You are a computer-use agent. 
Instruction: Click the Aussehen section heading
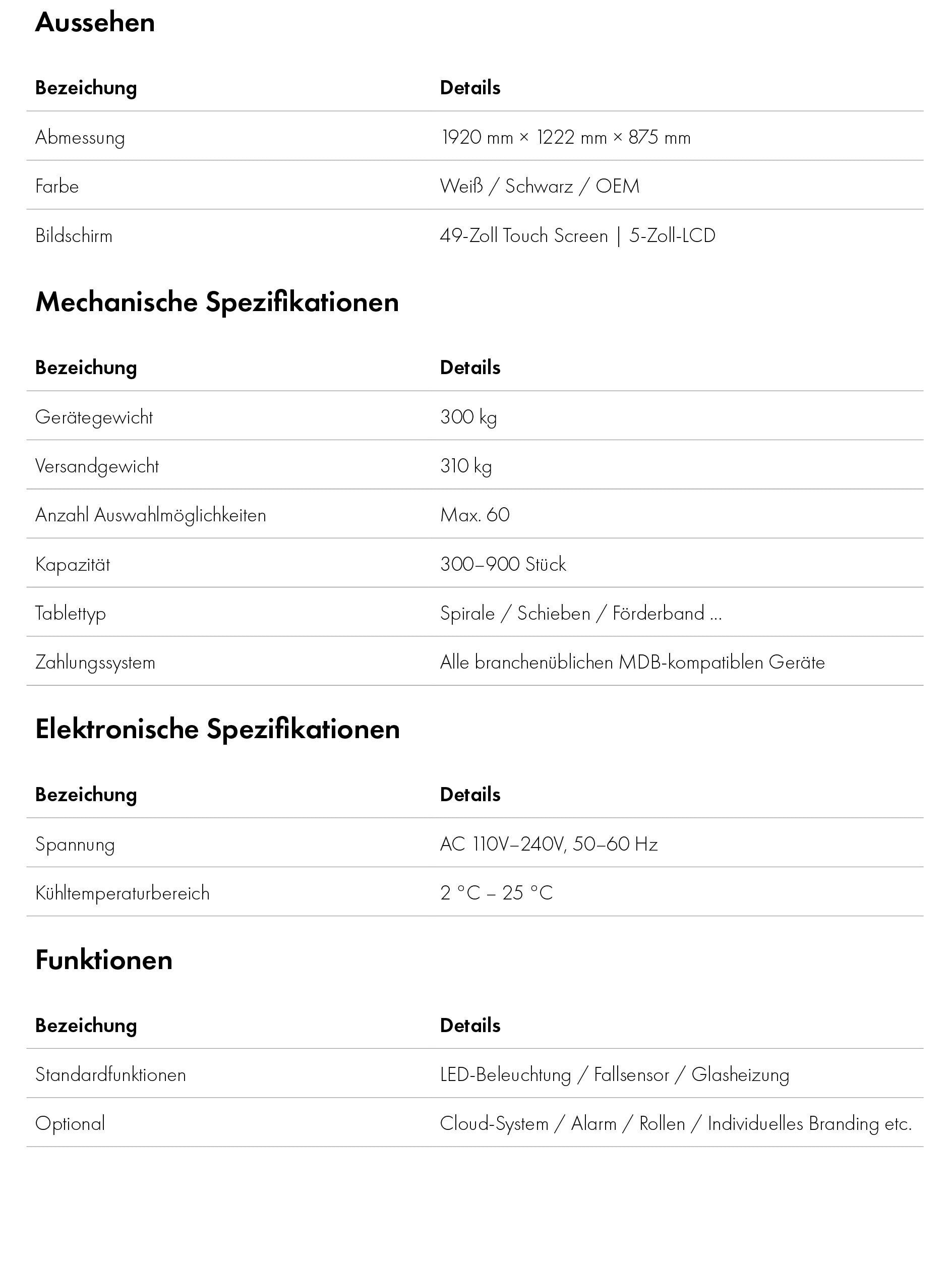point(95,23)
